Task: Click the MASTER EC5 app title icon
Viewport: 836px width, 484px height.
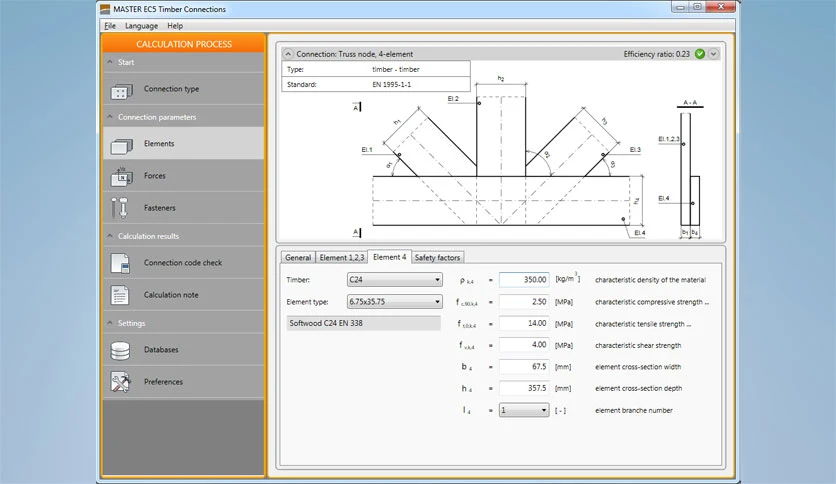Action: (104, 9)
